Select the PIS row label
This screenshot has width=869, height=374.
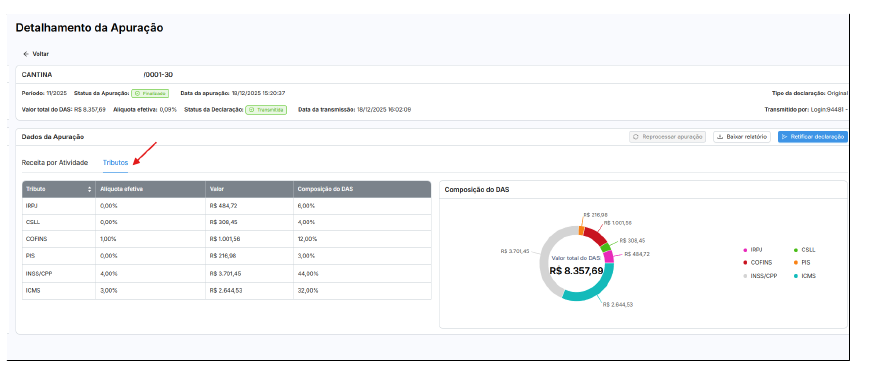click(x=29, y=256)
